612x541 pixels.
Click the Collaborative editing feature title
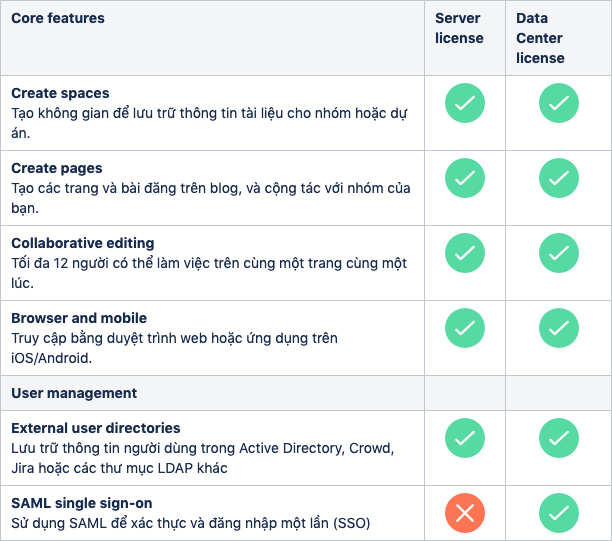(83, 243)
